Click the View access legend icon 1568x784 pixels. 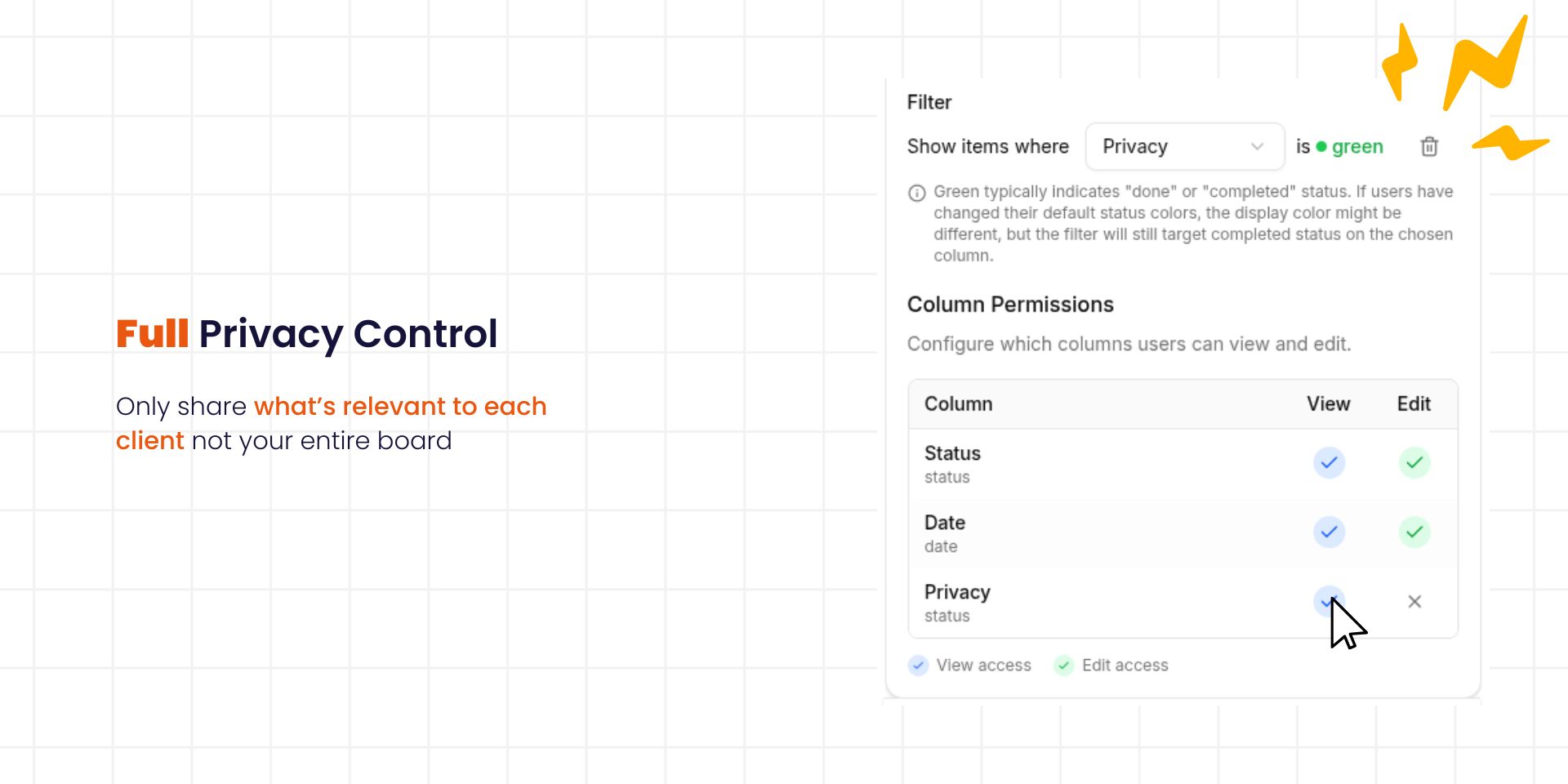[918, 666]
